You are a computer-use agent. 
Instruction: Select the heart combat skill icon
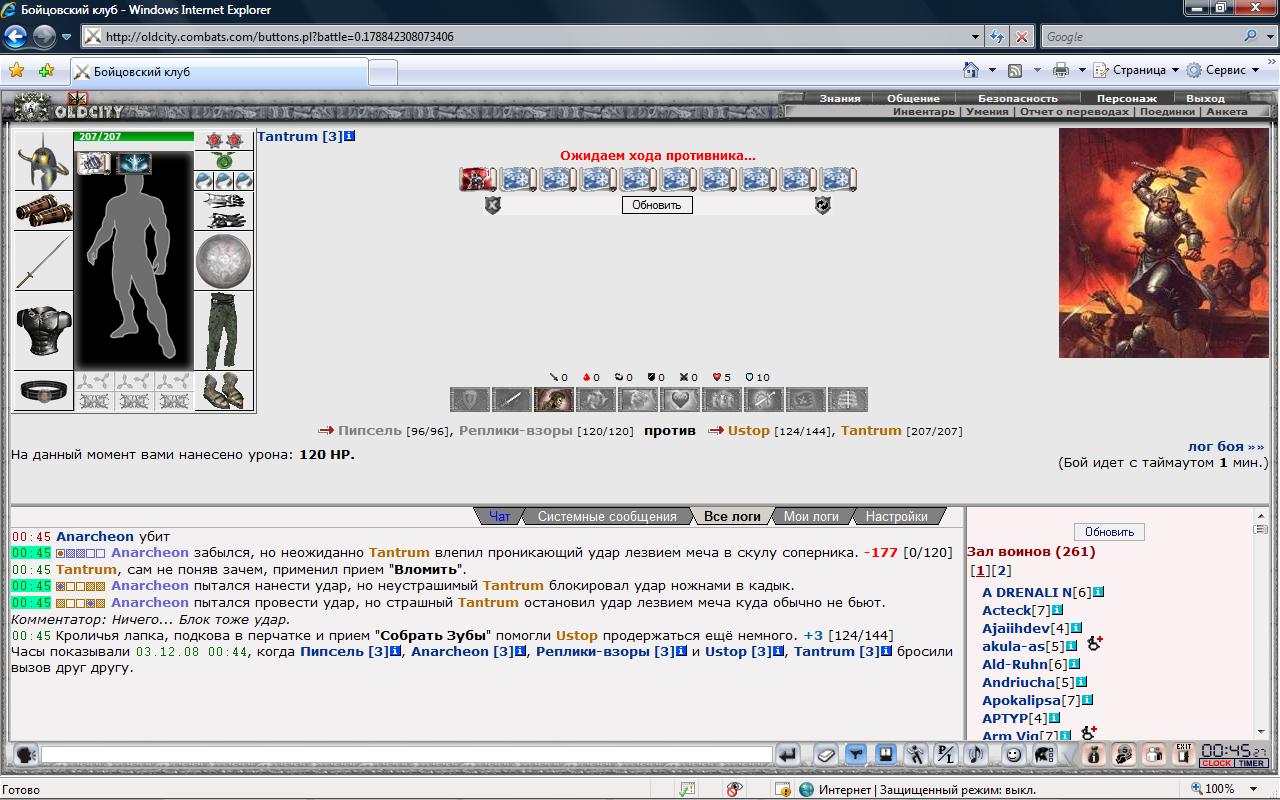click(679, 400)
